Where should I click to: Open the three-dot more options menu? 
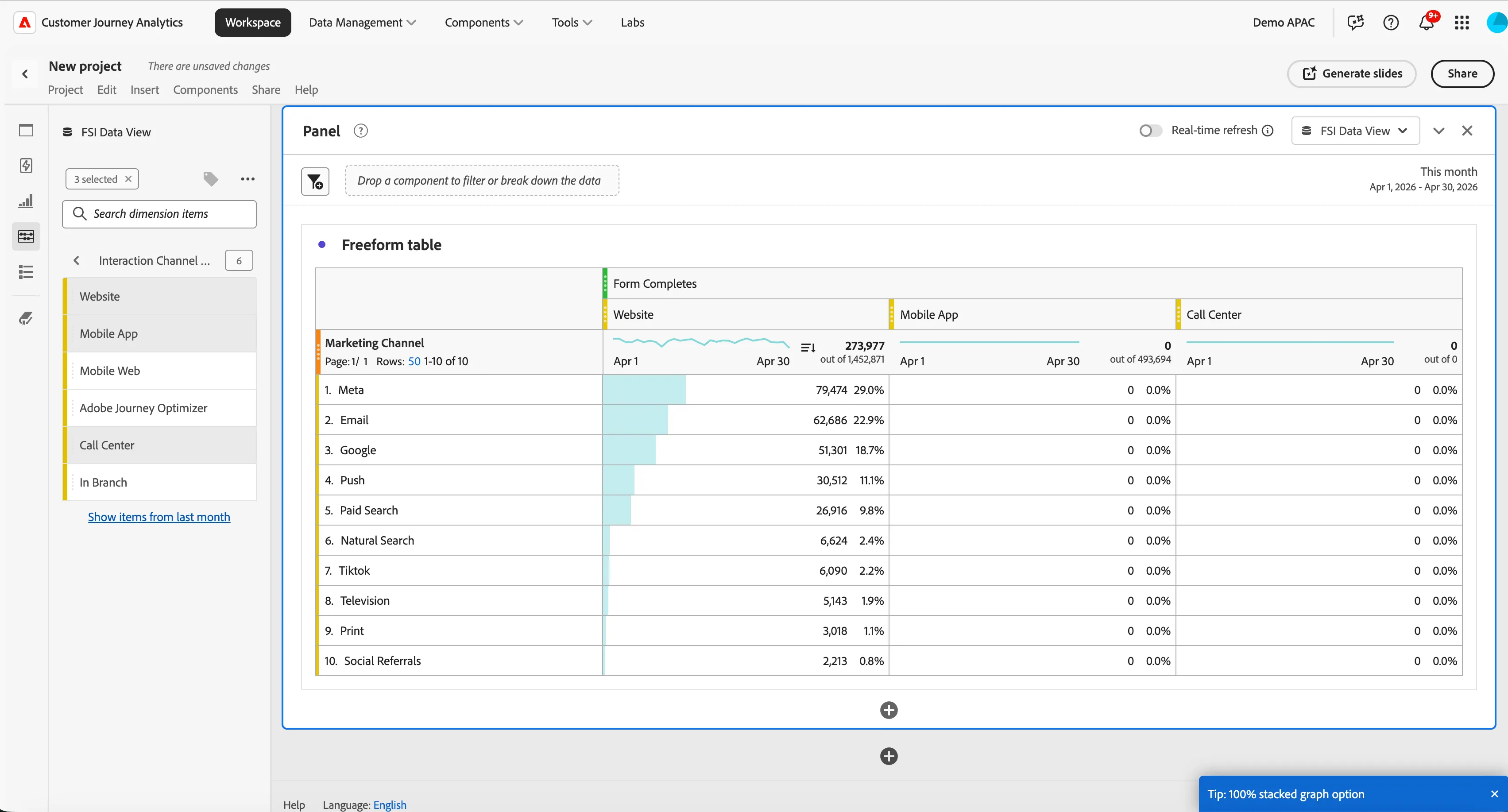click(247, 178)
